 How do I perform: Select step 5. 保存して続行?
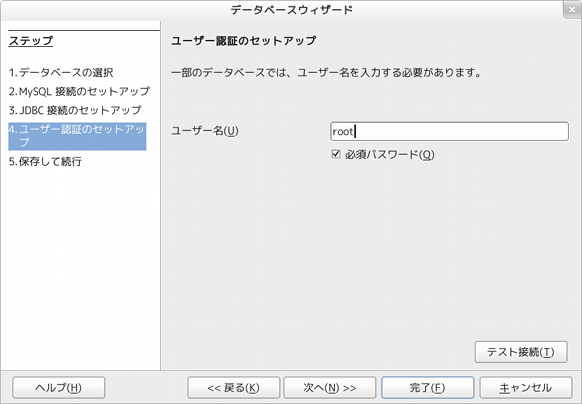45,162
